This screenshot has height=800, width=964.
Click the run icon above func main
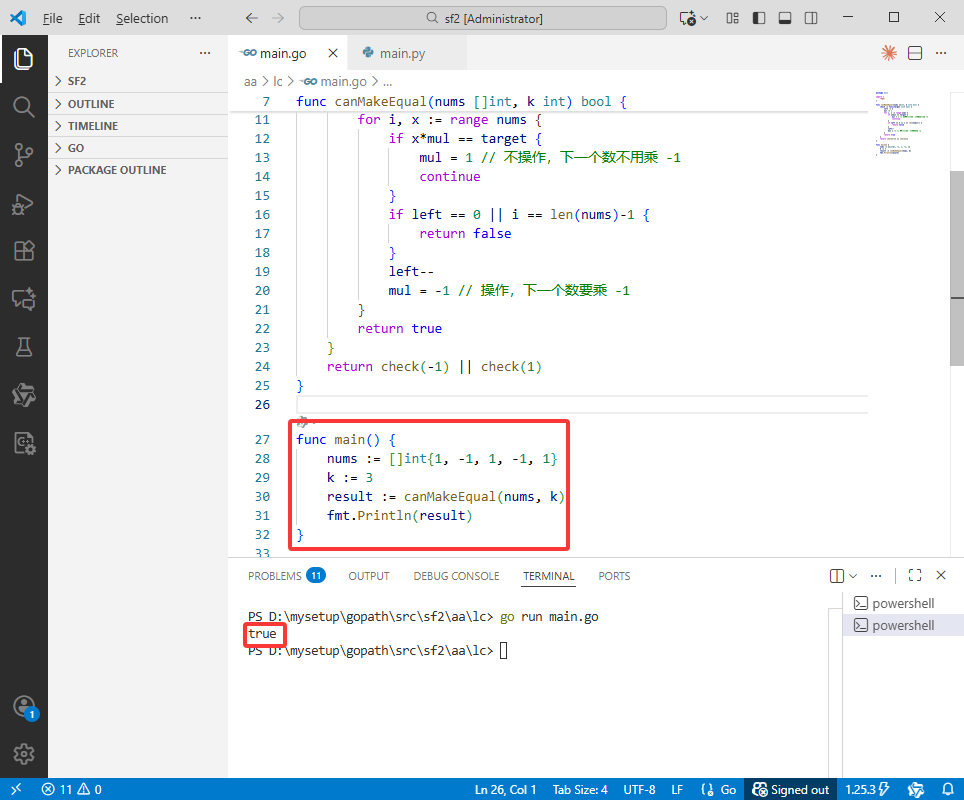click(302, 422)
